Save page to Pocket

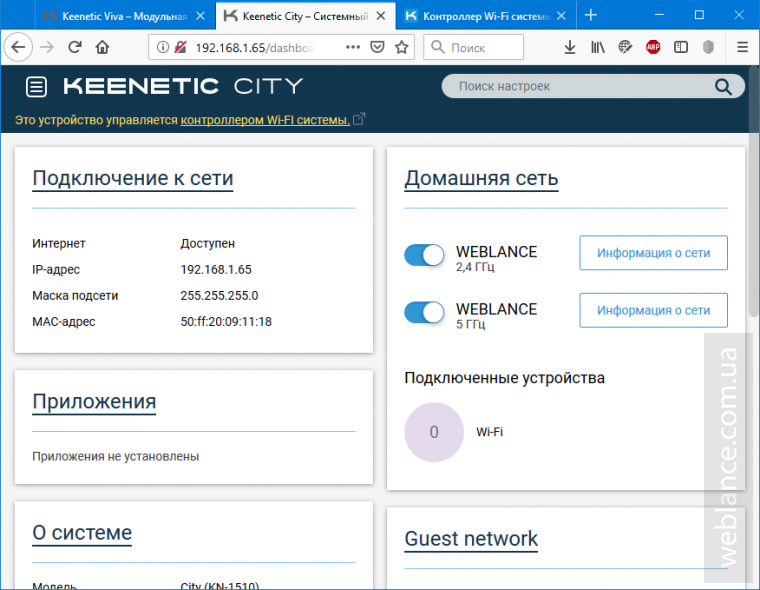[377, 47]
